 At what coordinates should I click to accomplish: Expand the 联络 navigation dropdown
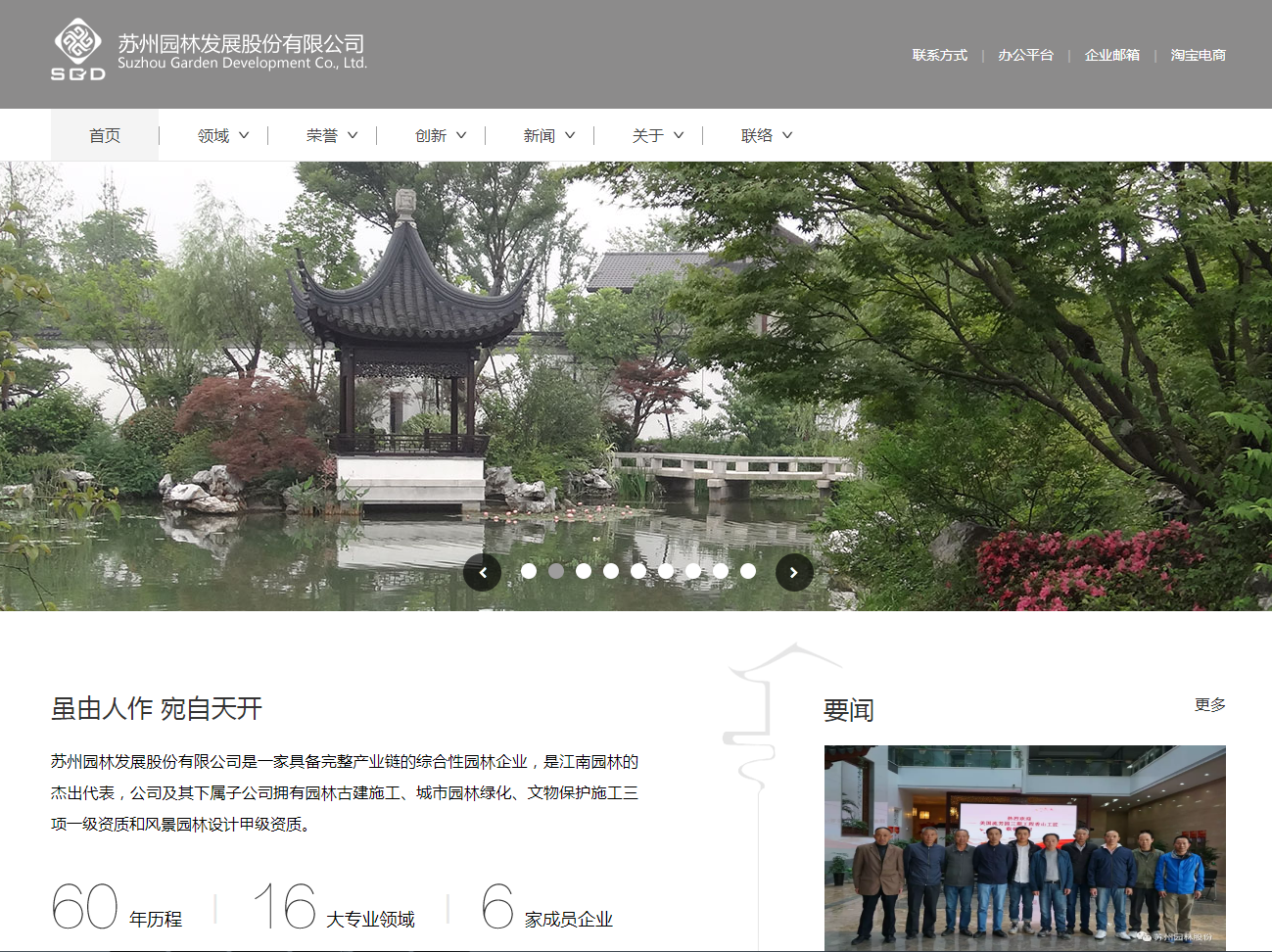point(764,135)
